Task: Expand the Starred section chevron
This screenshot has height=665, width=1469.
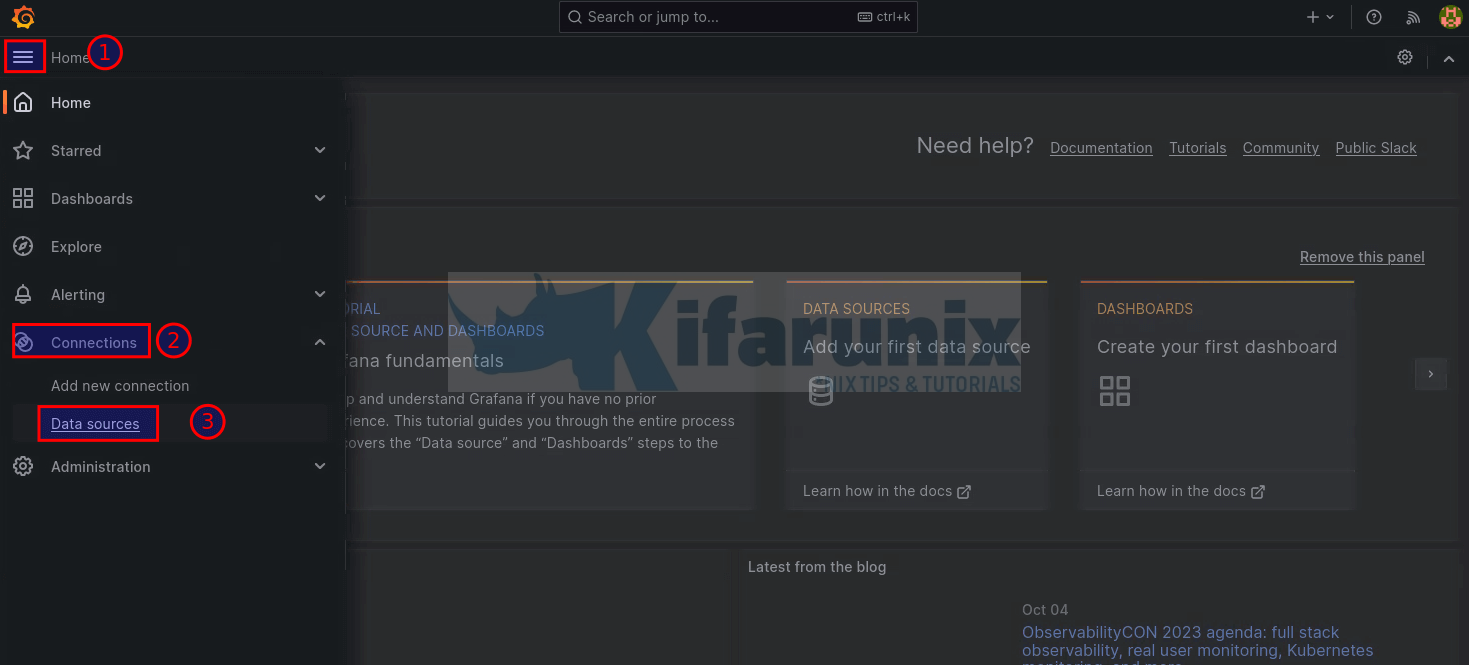Action: pos(320,151)
